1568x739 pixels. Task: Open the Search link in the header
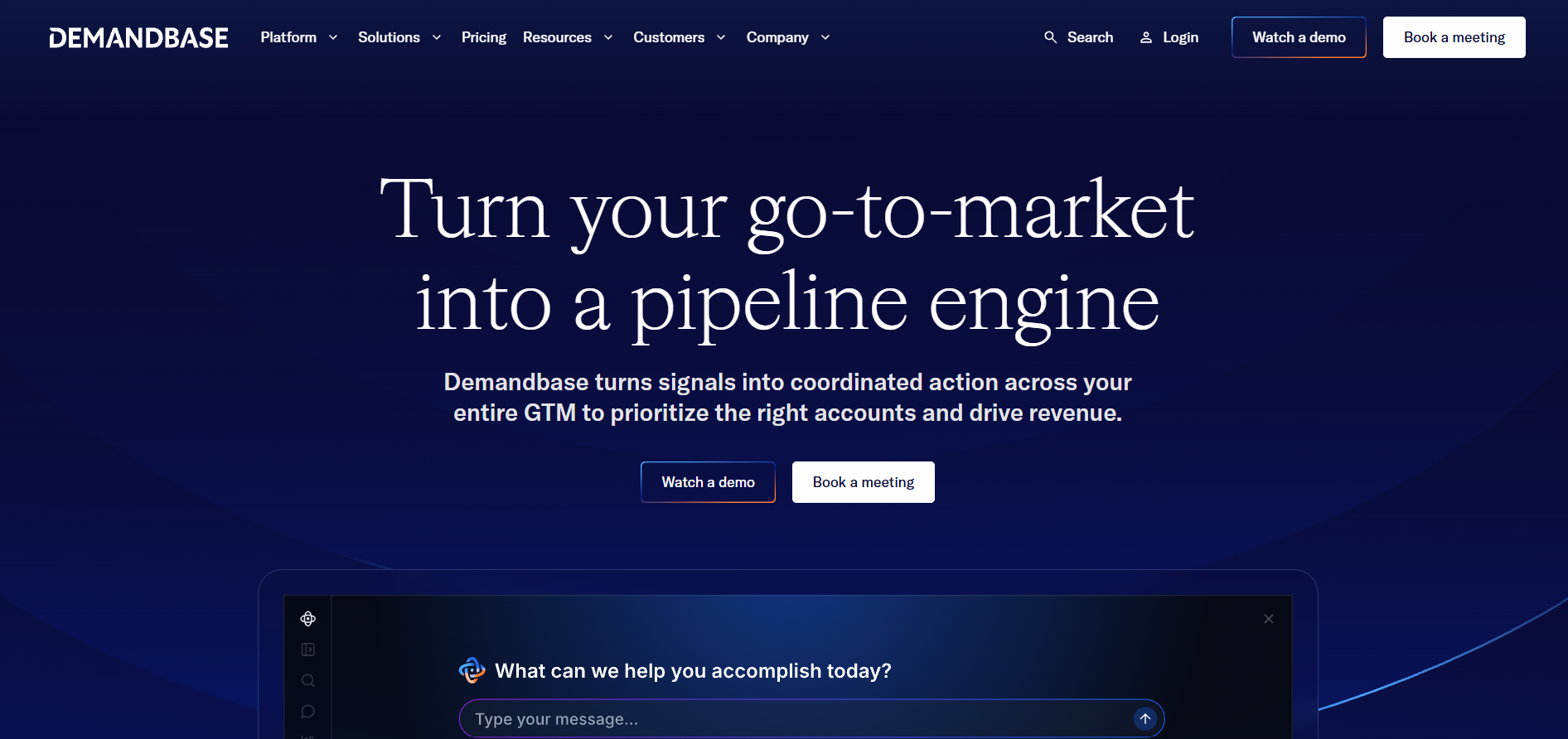[x=1090, y=37]
